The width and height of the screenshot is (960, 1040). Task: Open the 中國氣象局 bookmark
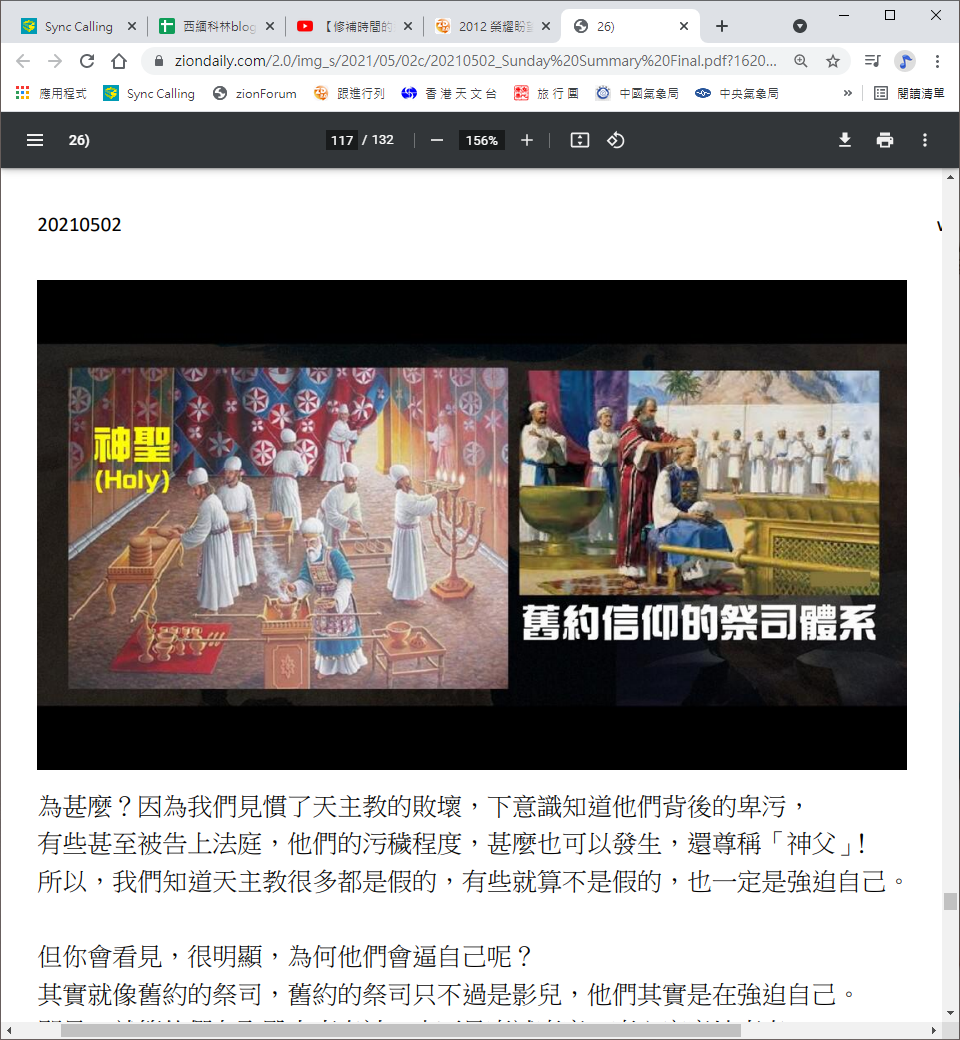pos(637,94)
